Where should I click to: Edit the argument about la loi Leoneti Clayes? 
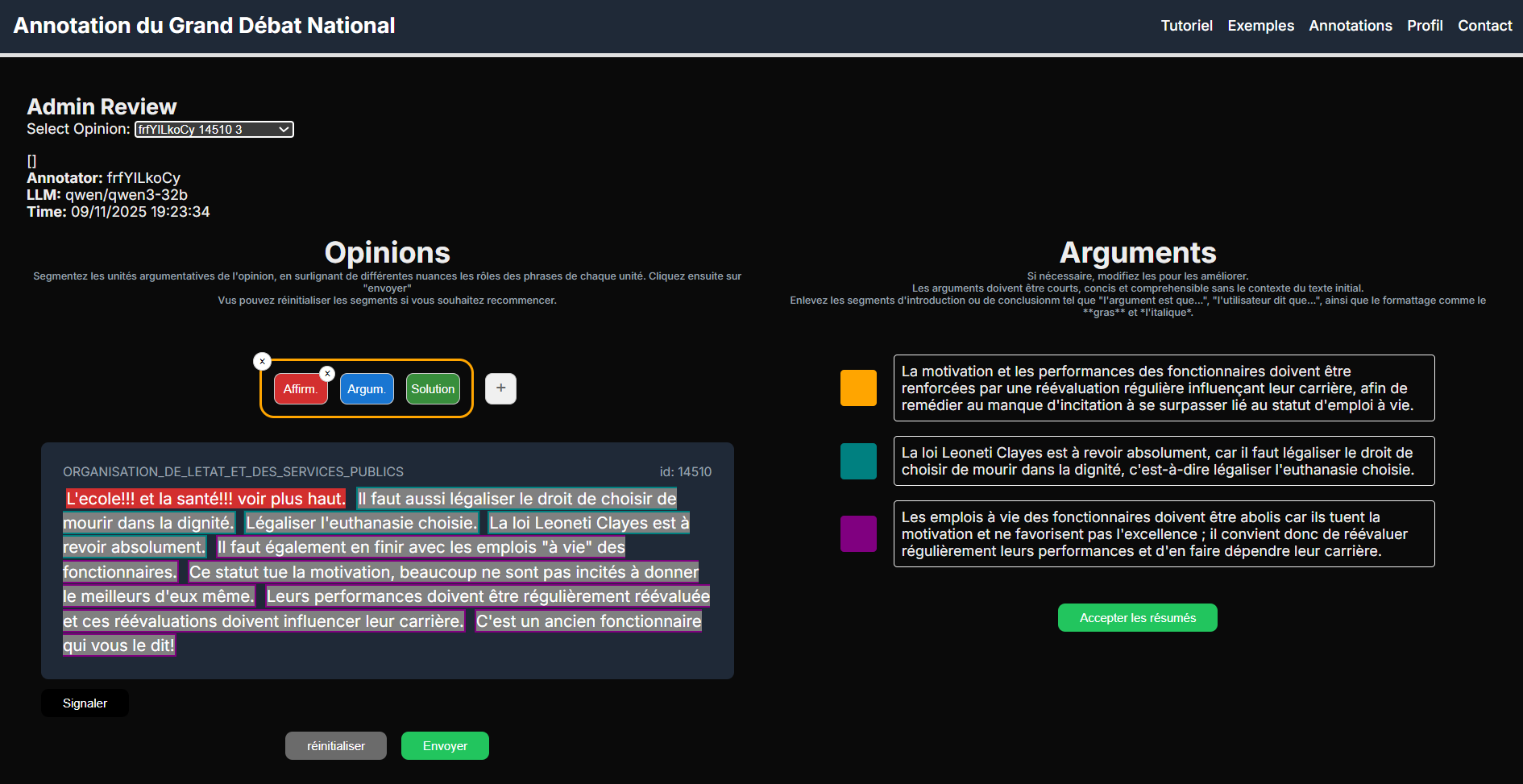pyautogui.click(x=1164, y=461)
